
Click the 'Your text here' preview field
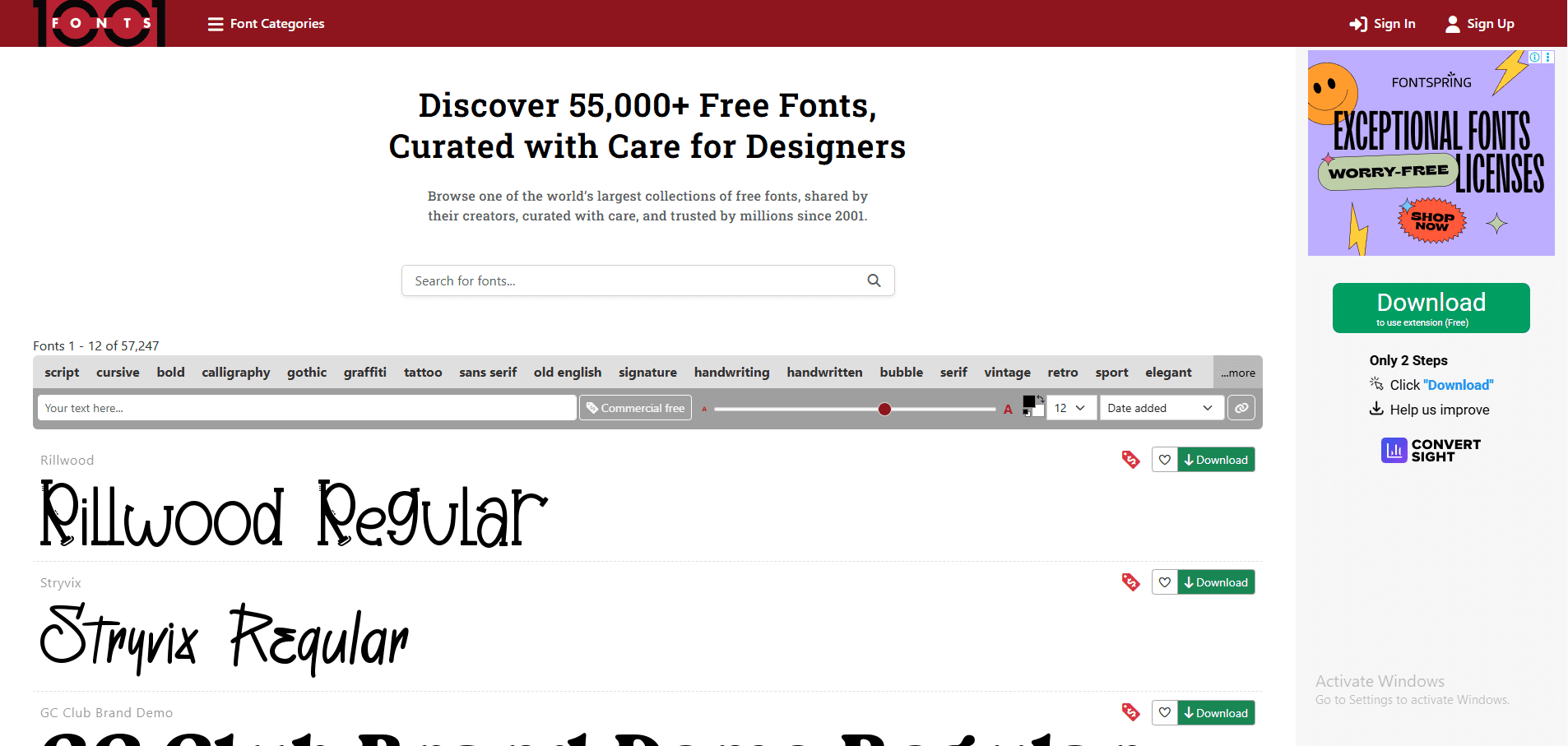tap(307, 408)
